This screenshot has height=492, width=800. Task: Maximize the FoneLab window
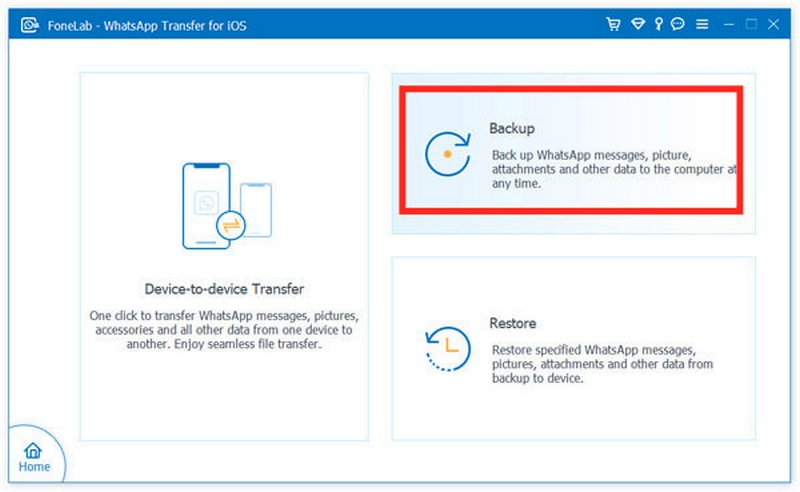coord(754,23)
